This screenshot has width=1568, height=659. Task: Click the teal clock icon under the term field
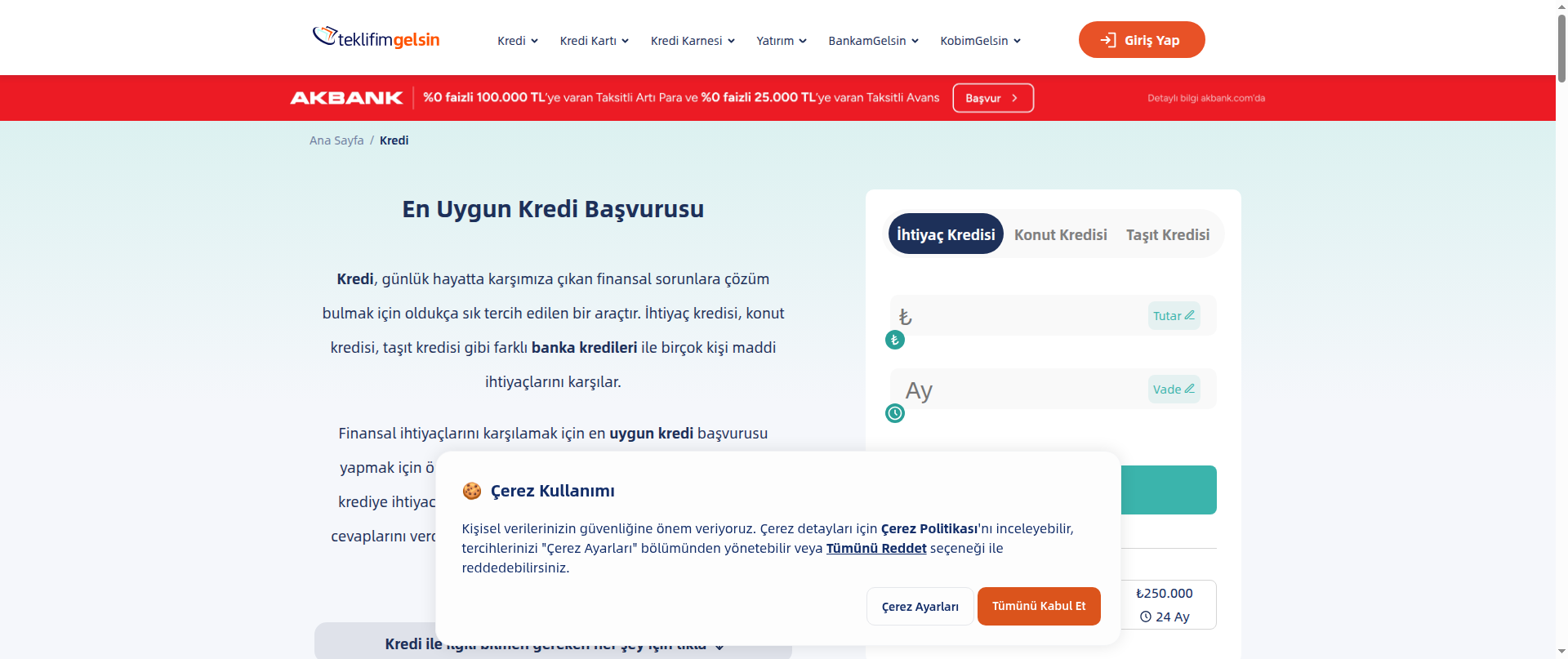point(895,413)
